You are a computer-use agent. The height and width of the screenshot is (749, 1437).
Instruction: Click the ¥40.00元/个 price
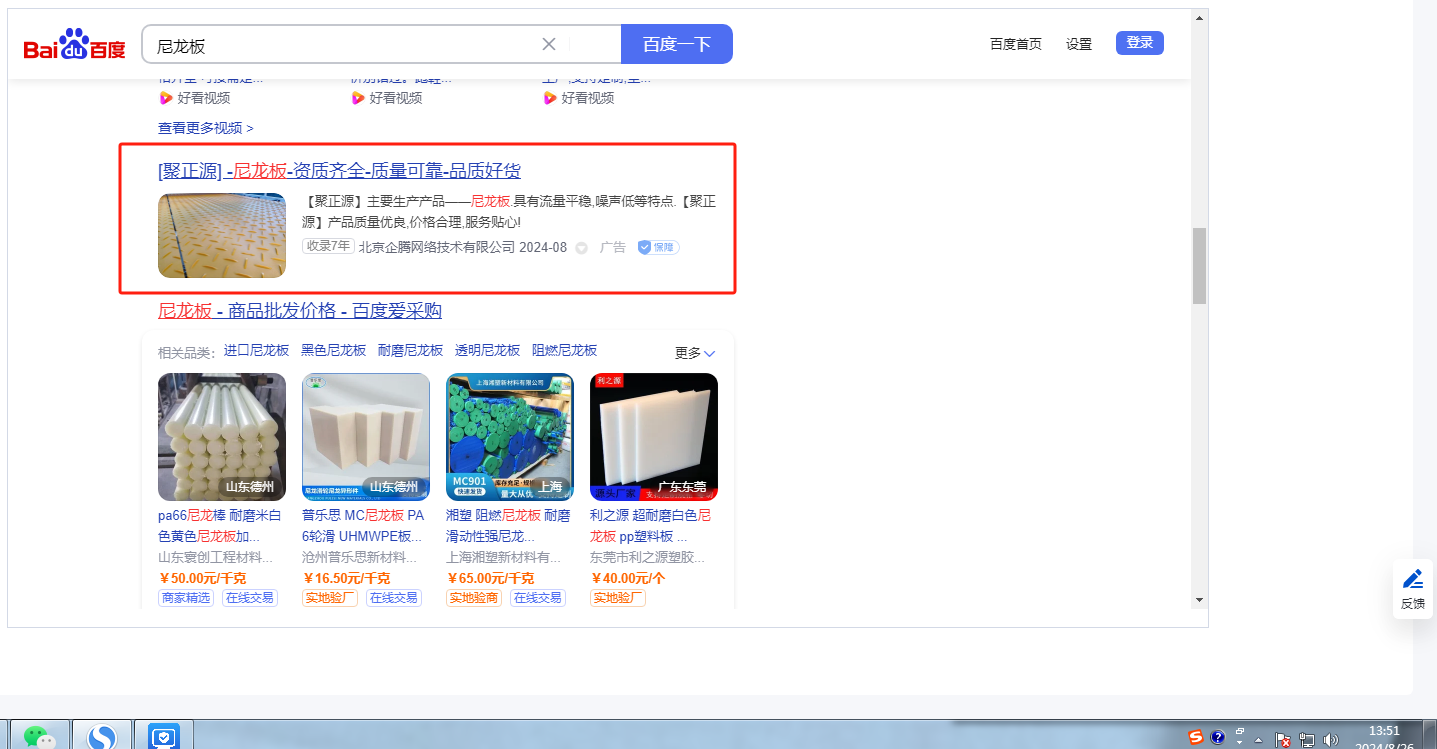click(x=628, y=578)
